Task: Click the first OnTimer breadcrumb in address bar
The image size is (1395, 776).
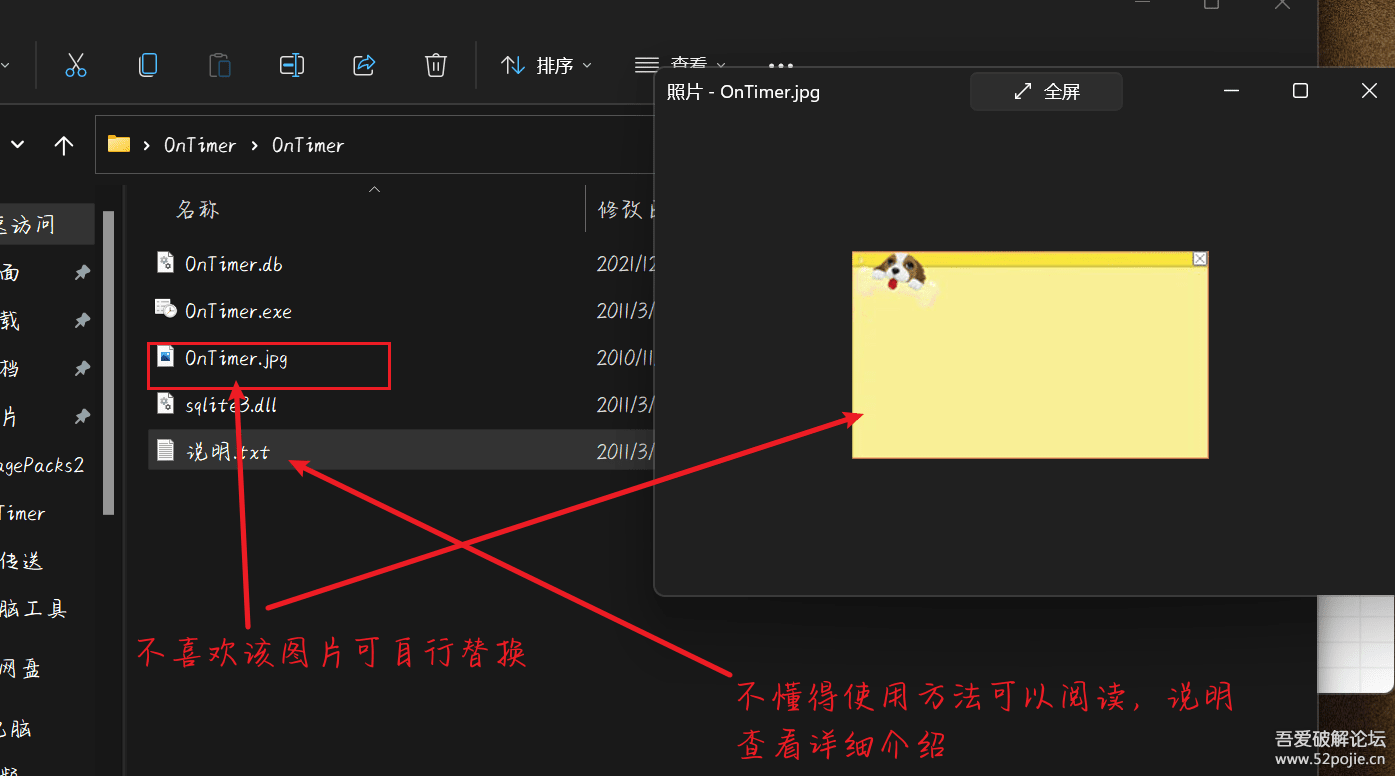Action: tap(200, 146)
